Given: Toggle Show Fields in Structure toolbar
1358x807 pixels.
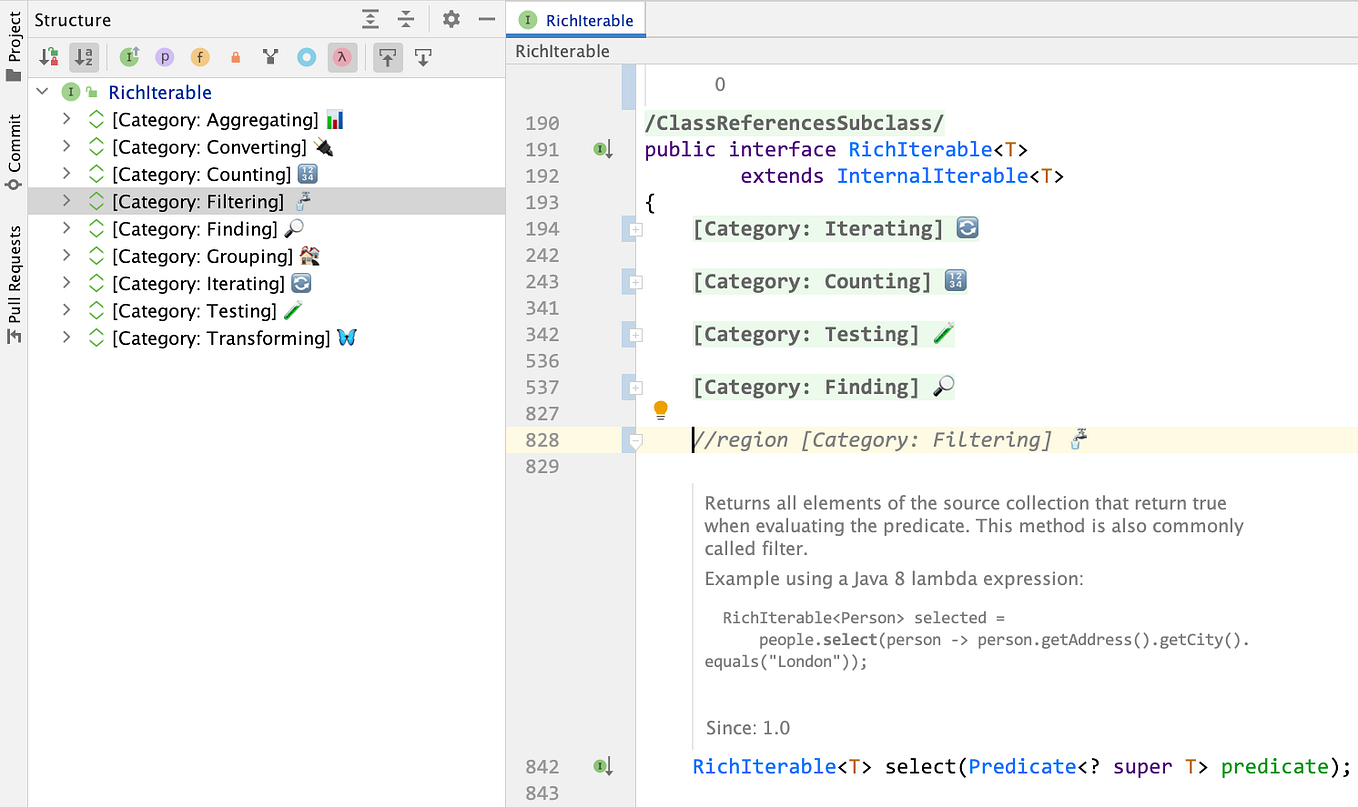Looking at the screenshot, I should pos(200,57).
